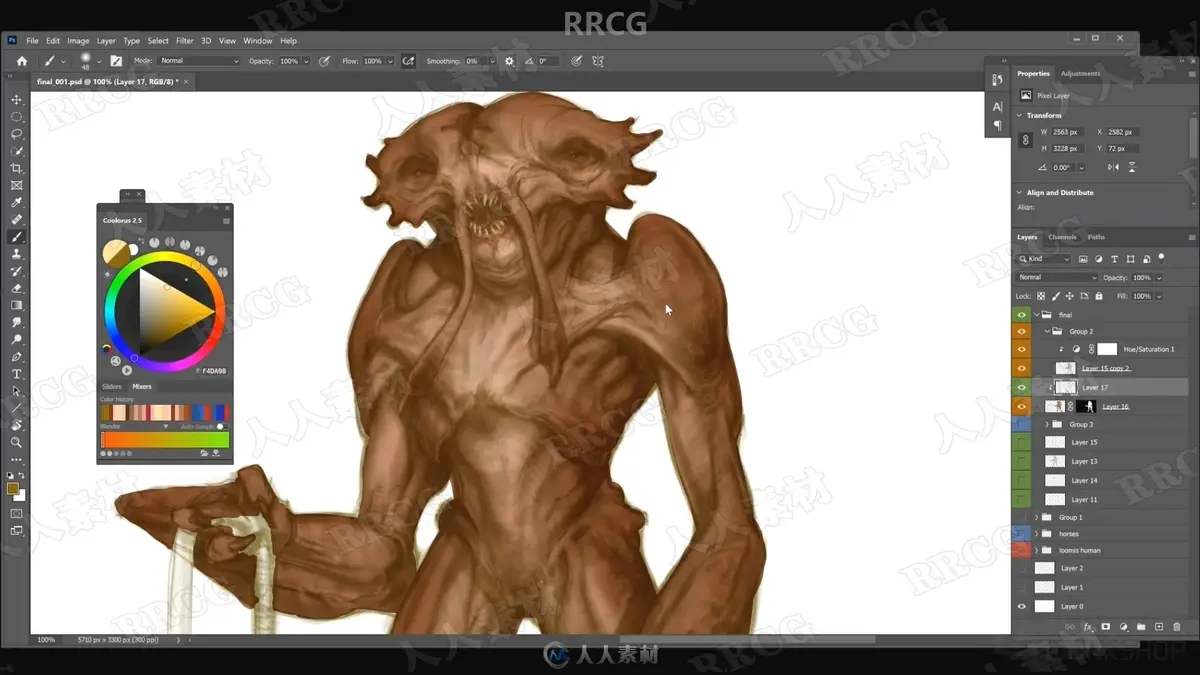
Task: Hide the Hue/Saturation 1 layer
Action: pyautogui.click(x=1021, y=349)
